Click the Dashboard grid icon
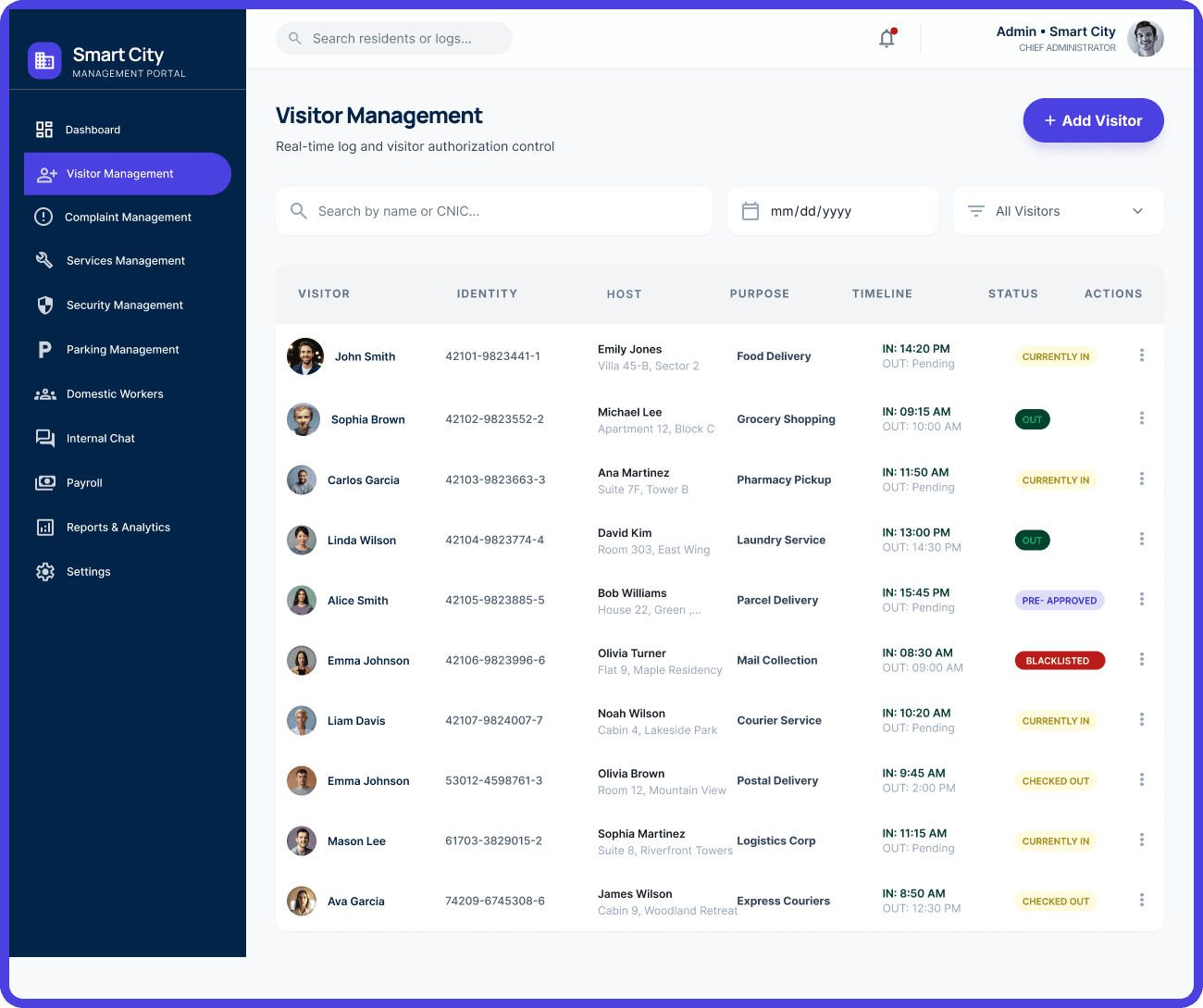The height and width of the screenshot is (1008, 1203). pos(44,130)
